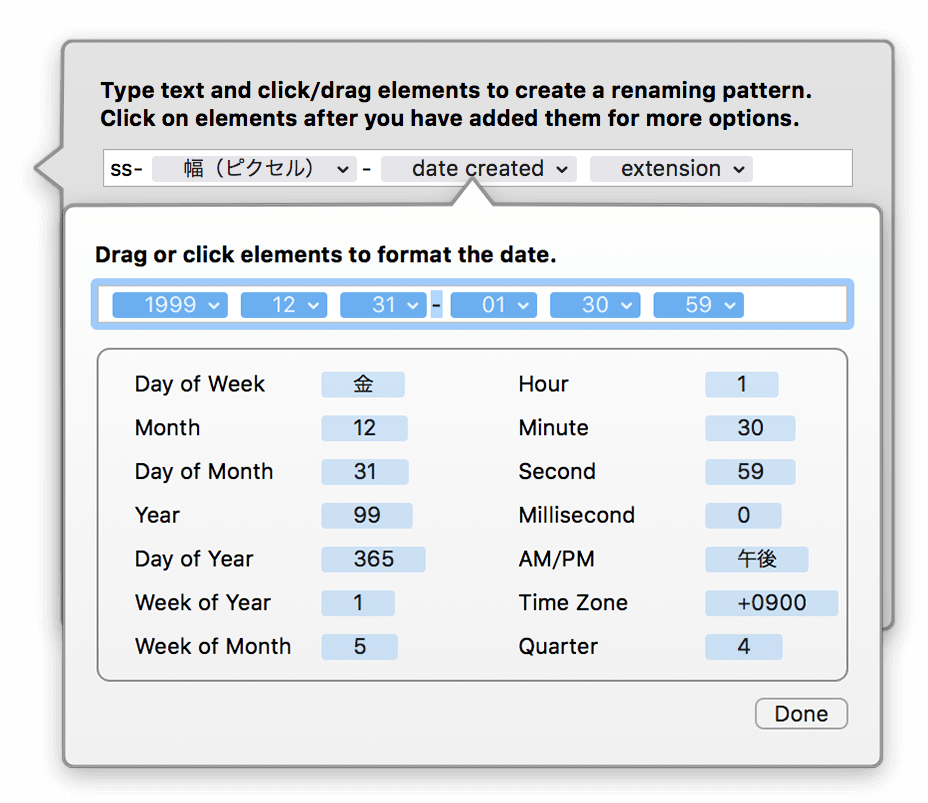Add the Day of Week 金 element

pyautogui.click(x=363, y=384)
